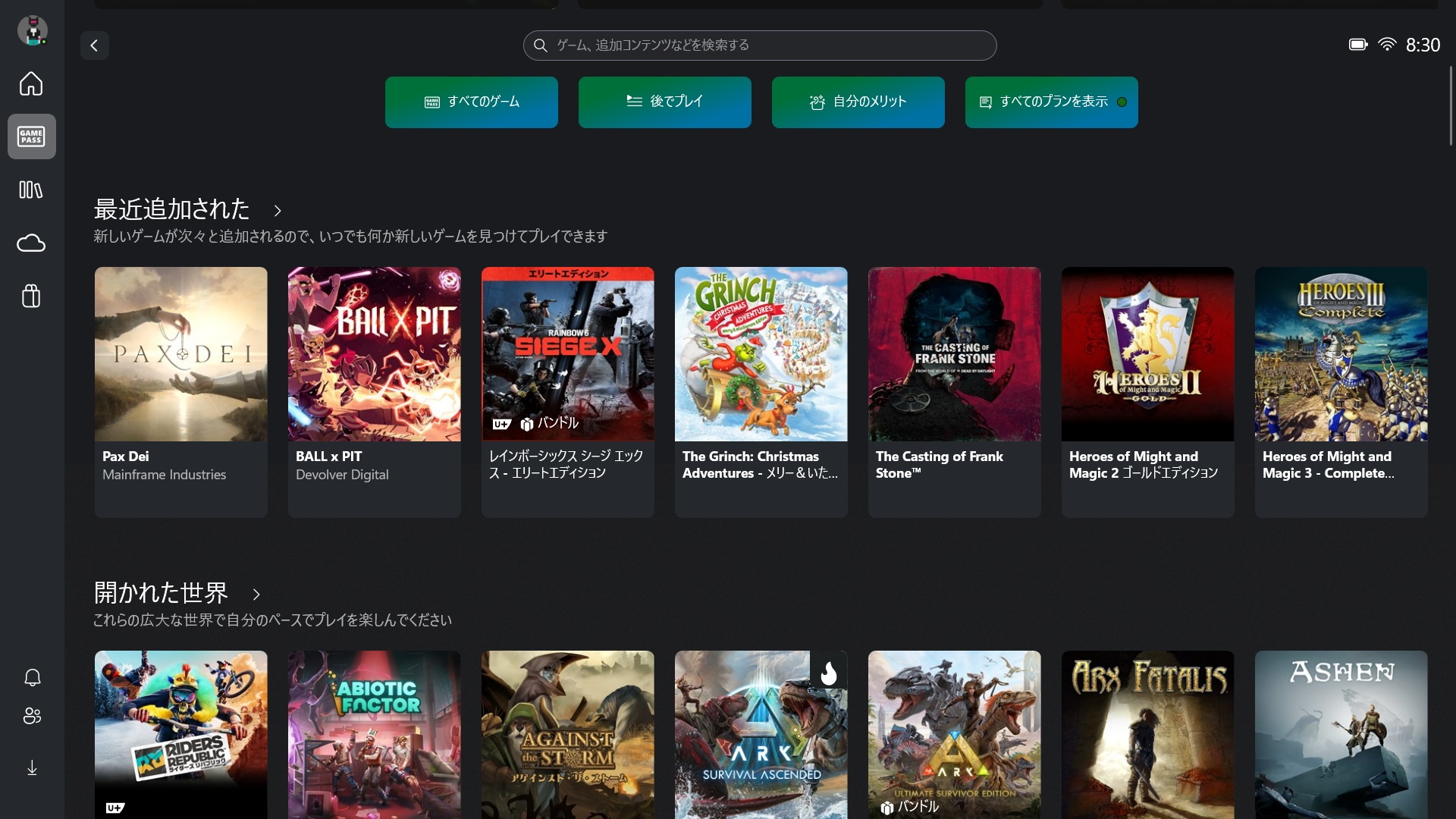Open the Game Pass sidebar icon

point(31,136)
